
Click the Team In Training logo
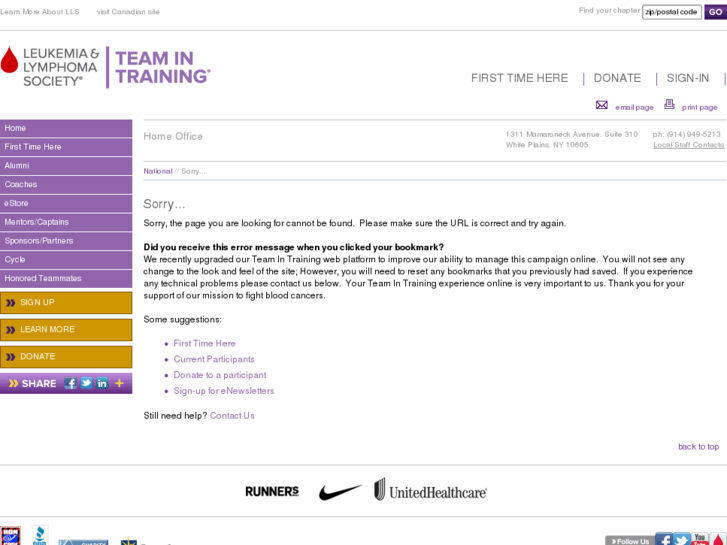tap(162, 67)
